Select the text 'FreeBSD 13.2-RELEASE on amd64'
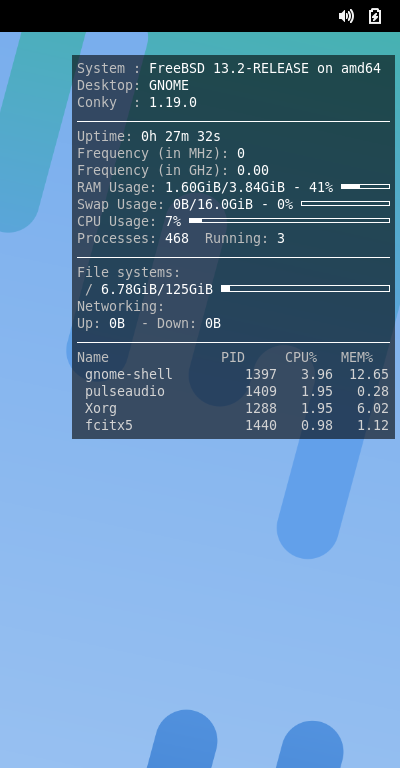 265,69
